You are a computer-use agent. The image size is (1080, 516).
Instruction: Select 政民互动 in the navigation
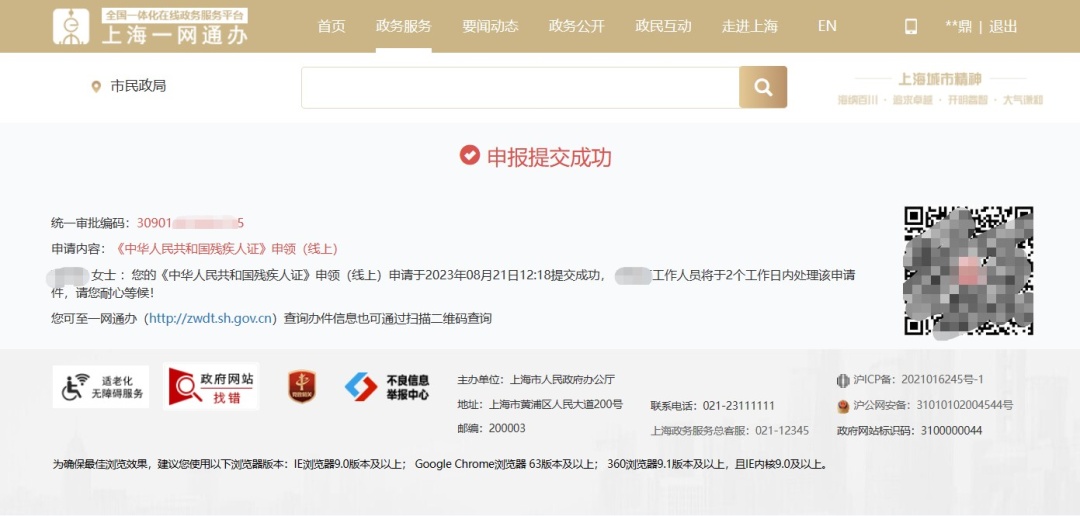tap(663, 26)
